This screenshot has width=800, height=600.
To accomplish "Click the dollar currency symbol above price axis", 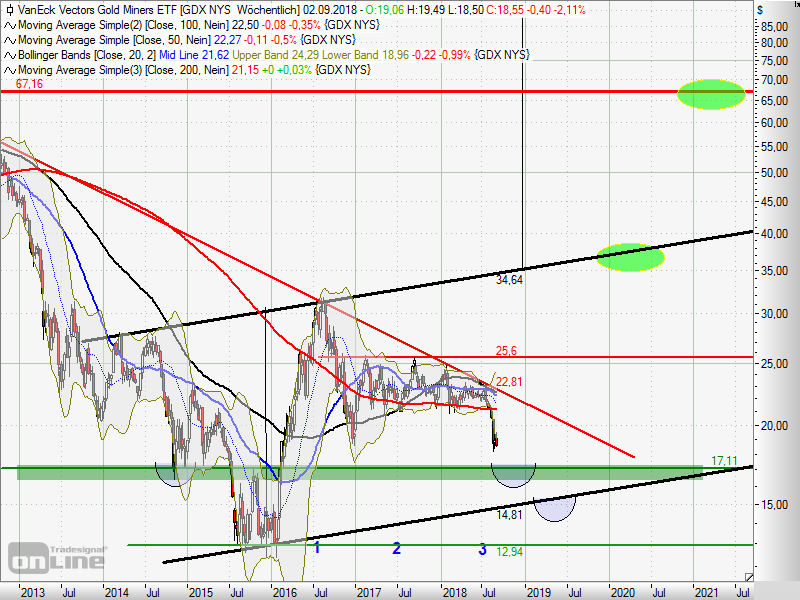I will pos(760,10).
